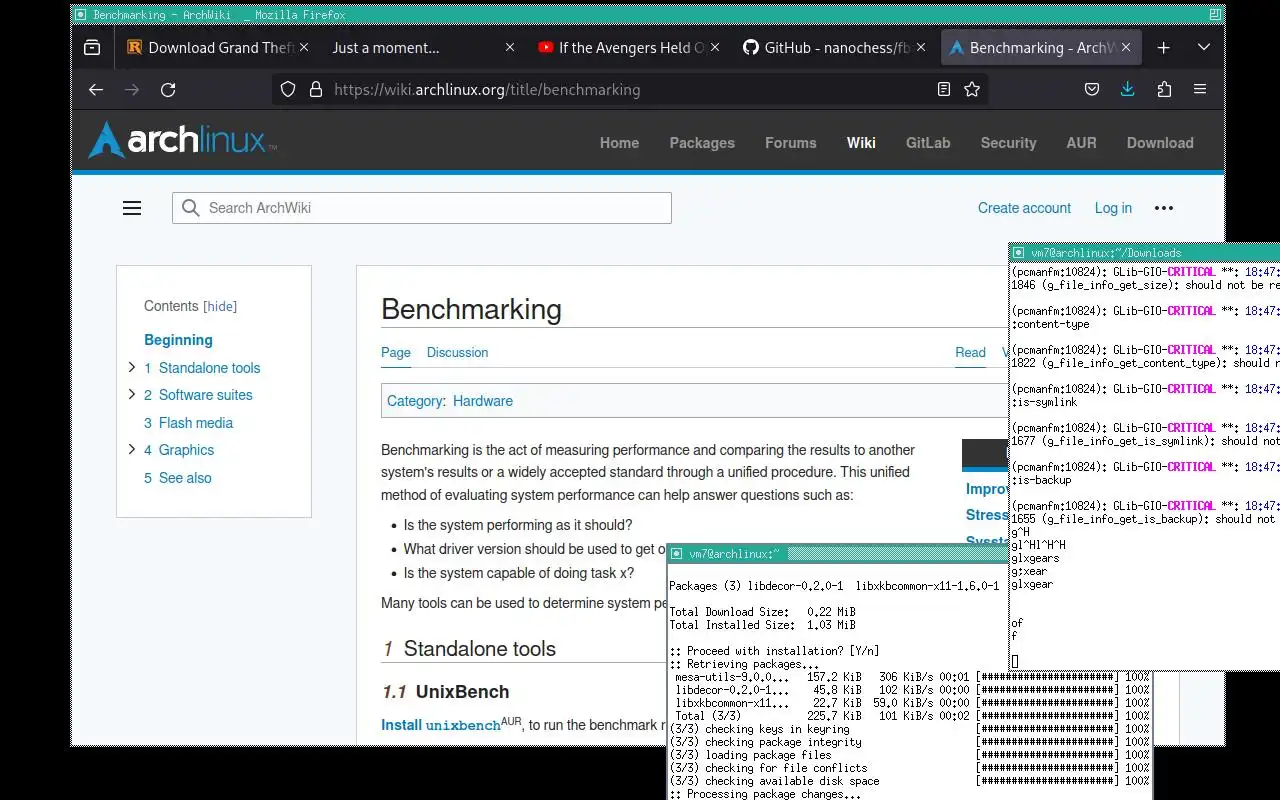
Task: Click the Arch Linux logo
Action: click(182, 141)
